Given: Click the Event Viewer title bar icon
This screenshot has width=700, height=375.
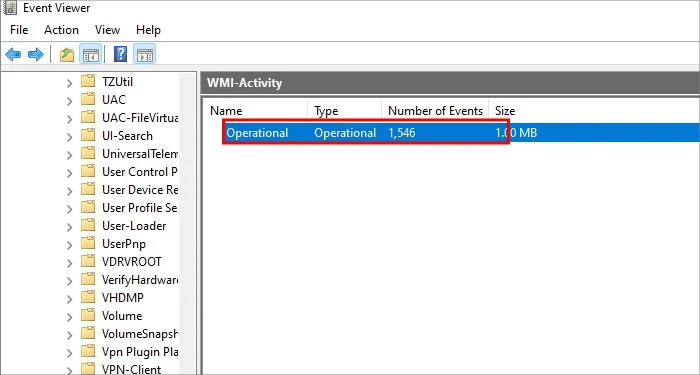Looking at the screenshot, I should 10,8.
